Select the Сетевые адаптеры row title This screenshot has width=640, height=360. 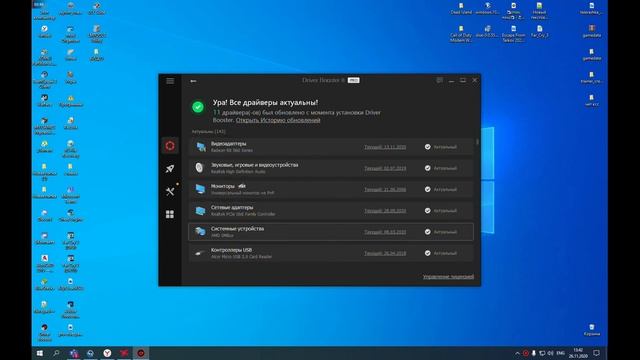[232, 207]
